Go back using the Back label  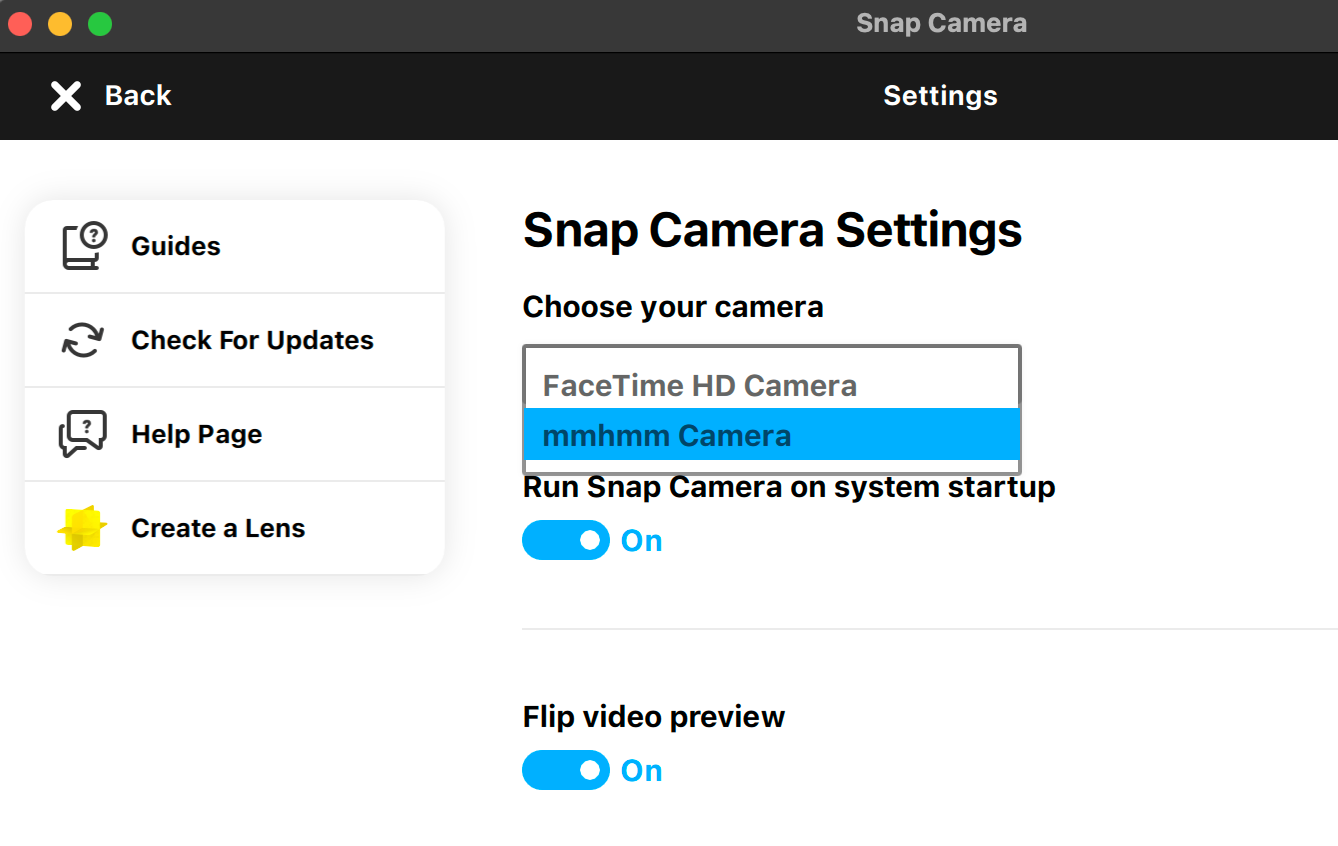coord(138,96)
